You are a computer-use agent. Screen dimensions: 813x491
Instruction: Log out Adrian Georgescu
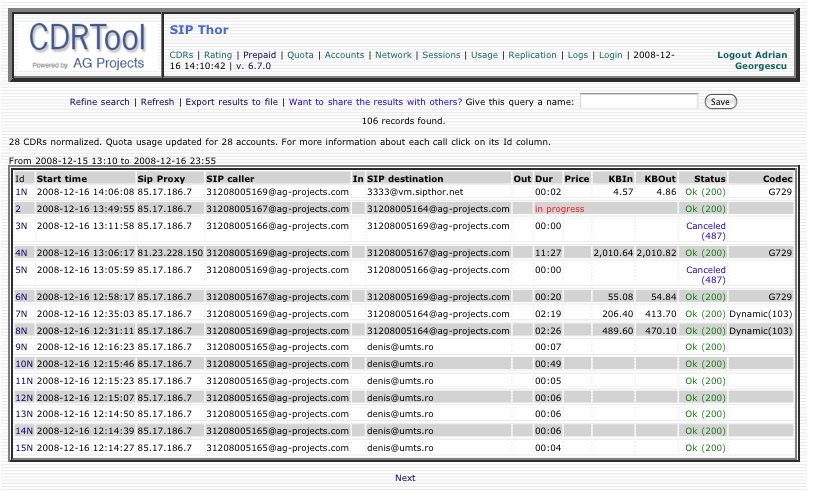click(752, 61)
